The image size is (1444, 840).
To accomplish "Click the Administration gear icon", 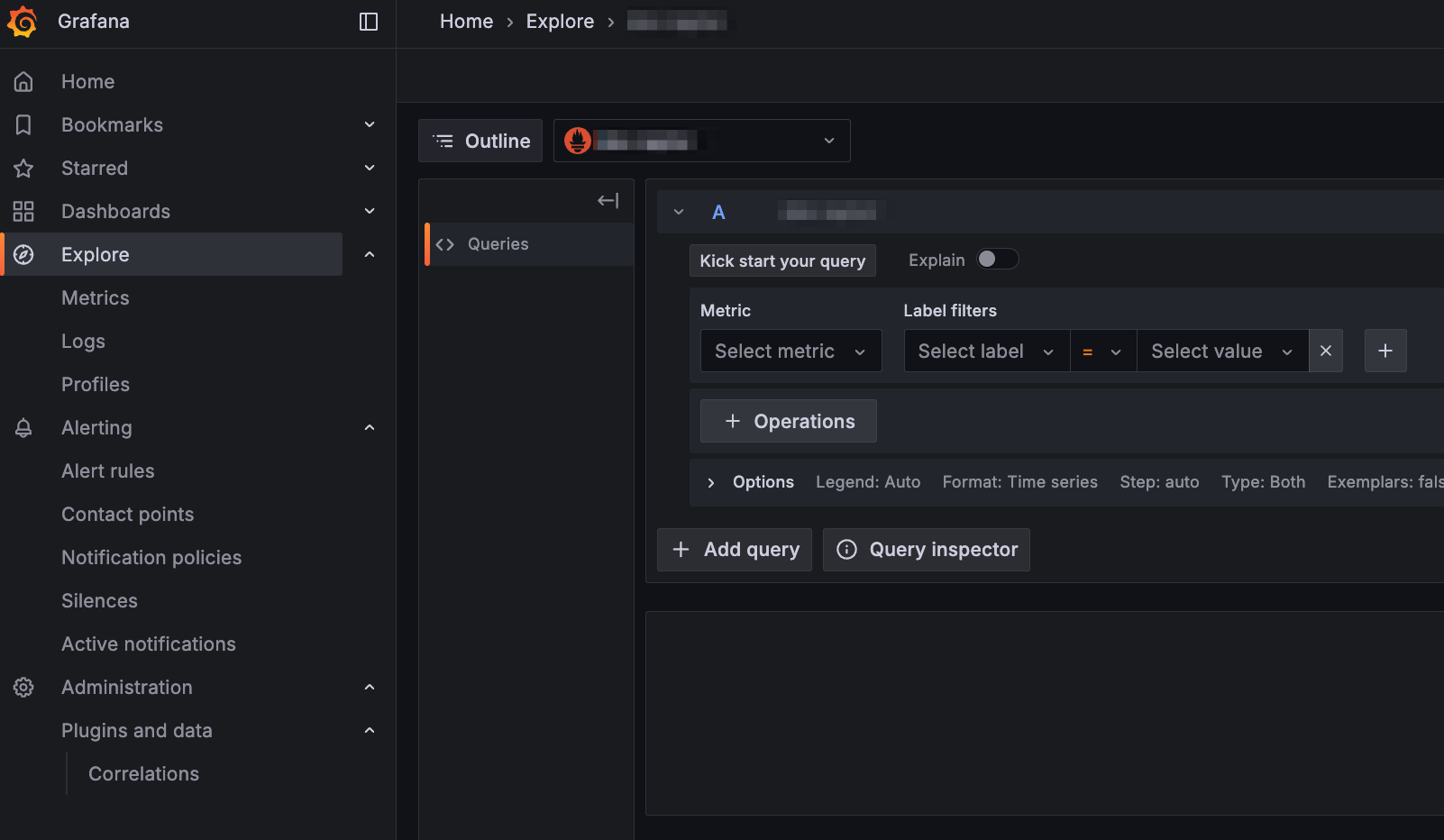I will click(x=23, y=687).
